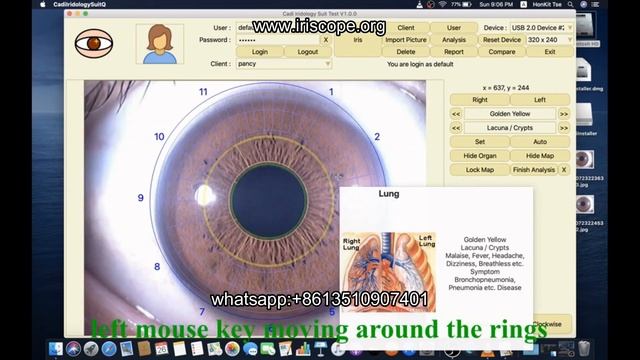Open HonKit Tse user menu
Image resolution: width=640 pixels, height=360 pixels.
[547, 4]
